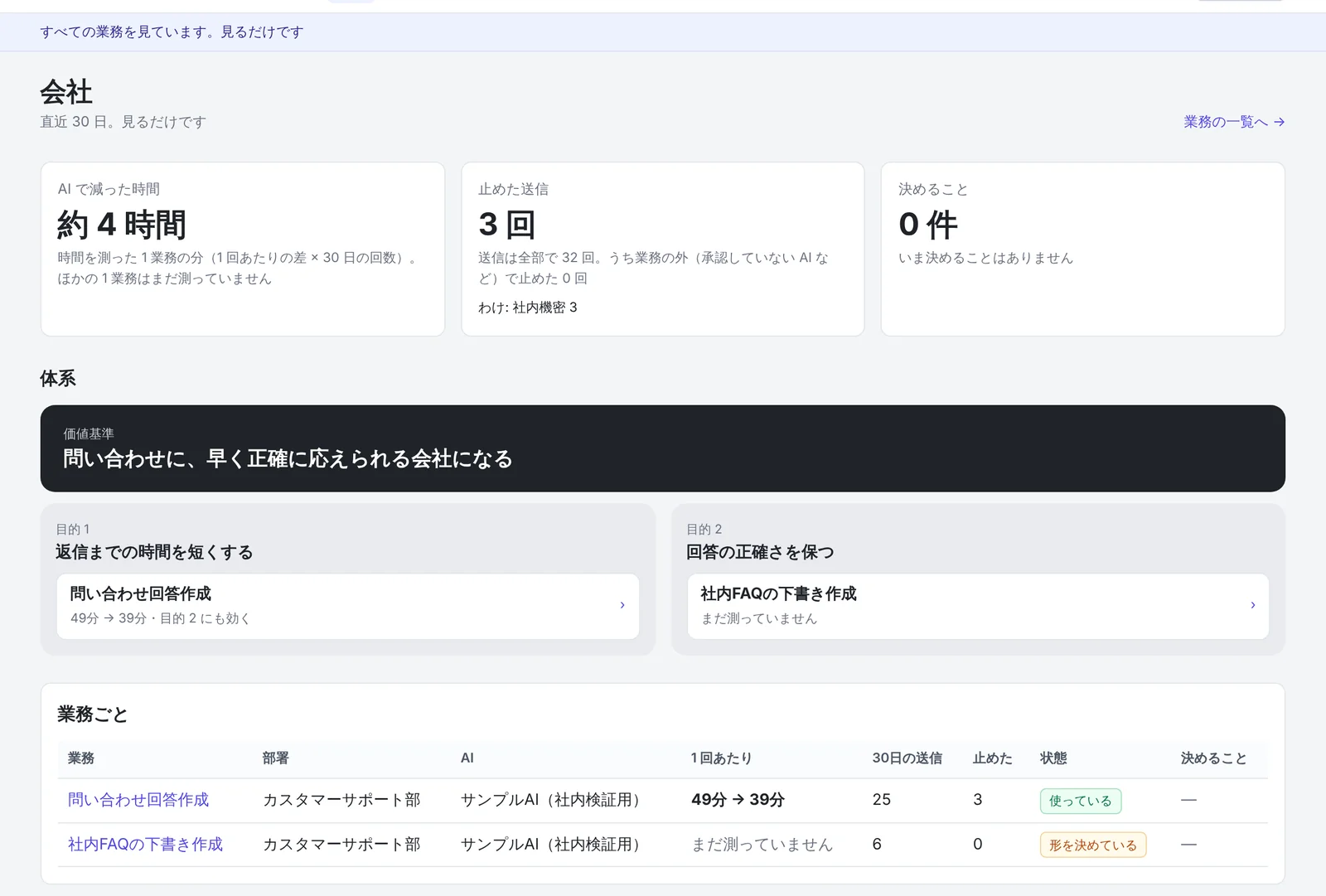Click カスタマーサポート部 in the 問い合わせ回答作成 row
The height and width of the screenshot is (896, 1326).
[x=341, y=800]
